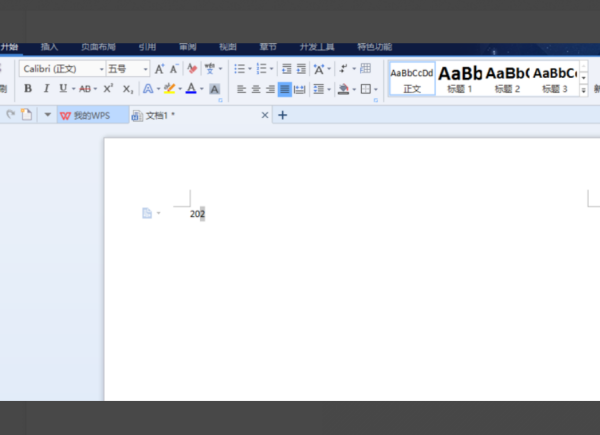The width and height of the screenshot is (600, 435).
Task: Insert a bulleted list
Action: pyautogui.click(x=239, y=69)
